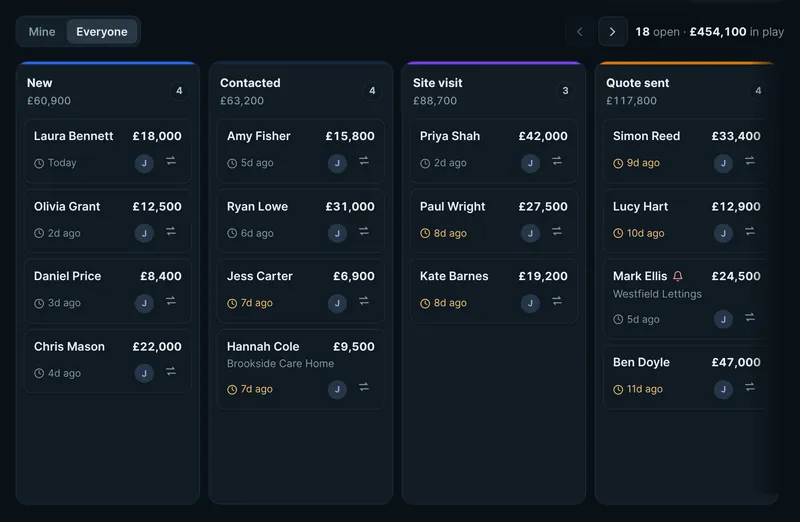The image size is (800, 522).
Task: Click the count badge in Site visit column
Action: pyautogui.click(x=565, y=91)
